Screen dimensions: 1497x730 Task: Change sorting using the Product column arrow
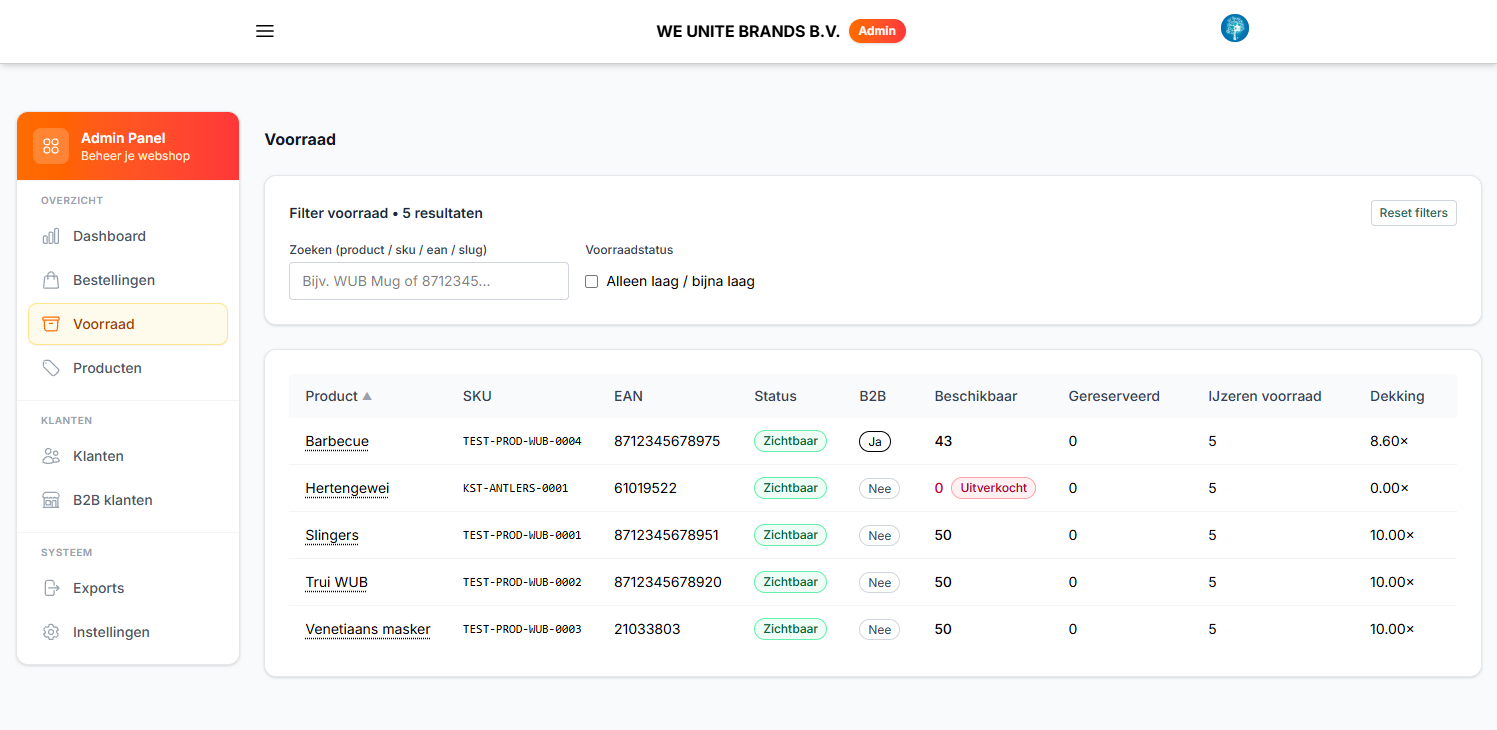pyautogui.click(x=367, y=396)
